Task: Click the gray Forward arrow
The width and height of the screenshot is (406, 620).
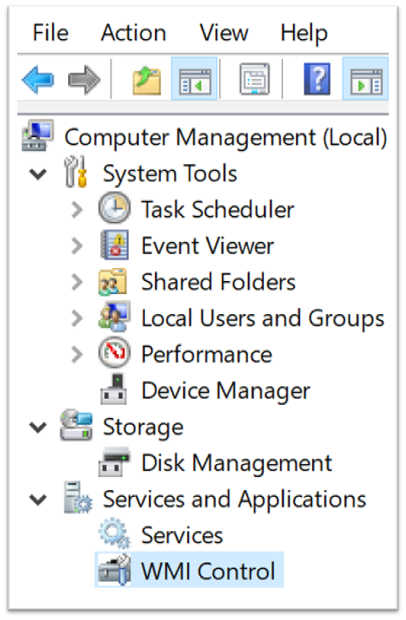Action: pos(84,80)
